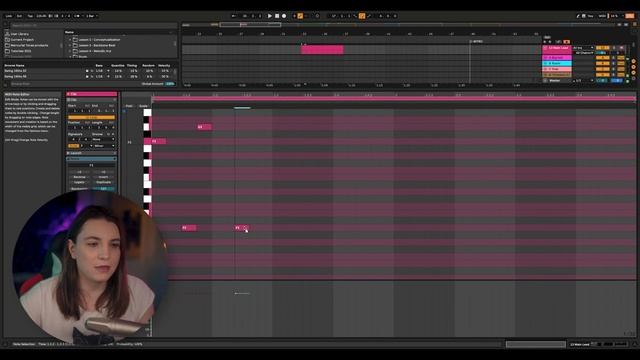Select the Main Lead track header
The width and height of the screenshot is (640, 360).
[557, 48]
